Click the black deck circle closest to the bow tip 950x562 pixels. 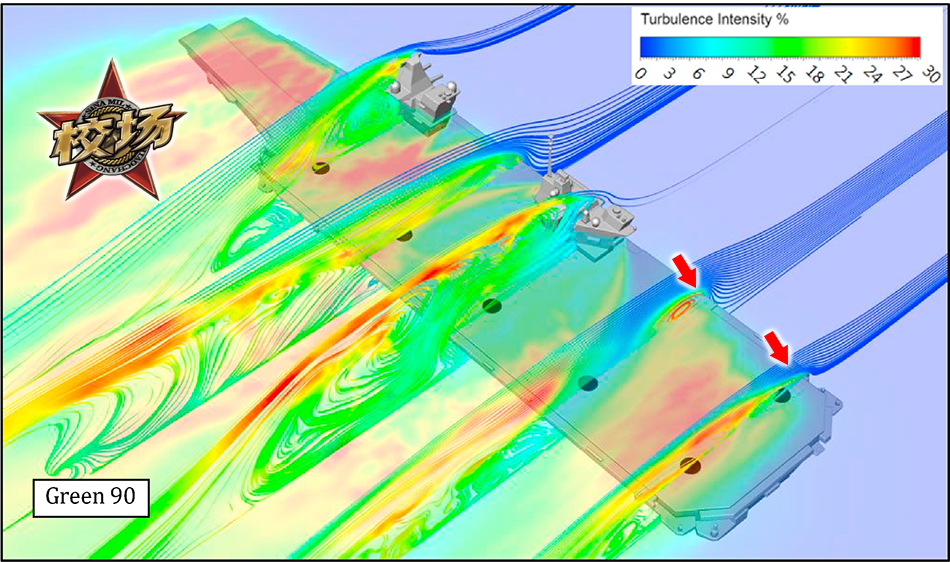[x=690, y=465]
